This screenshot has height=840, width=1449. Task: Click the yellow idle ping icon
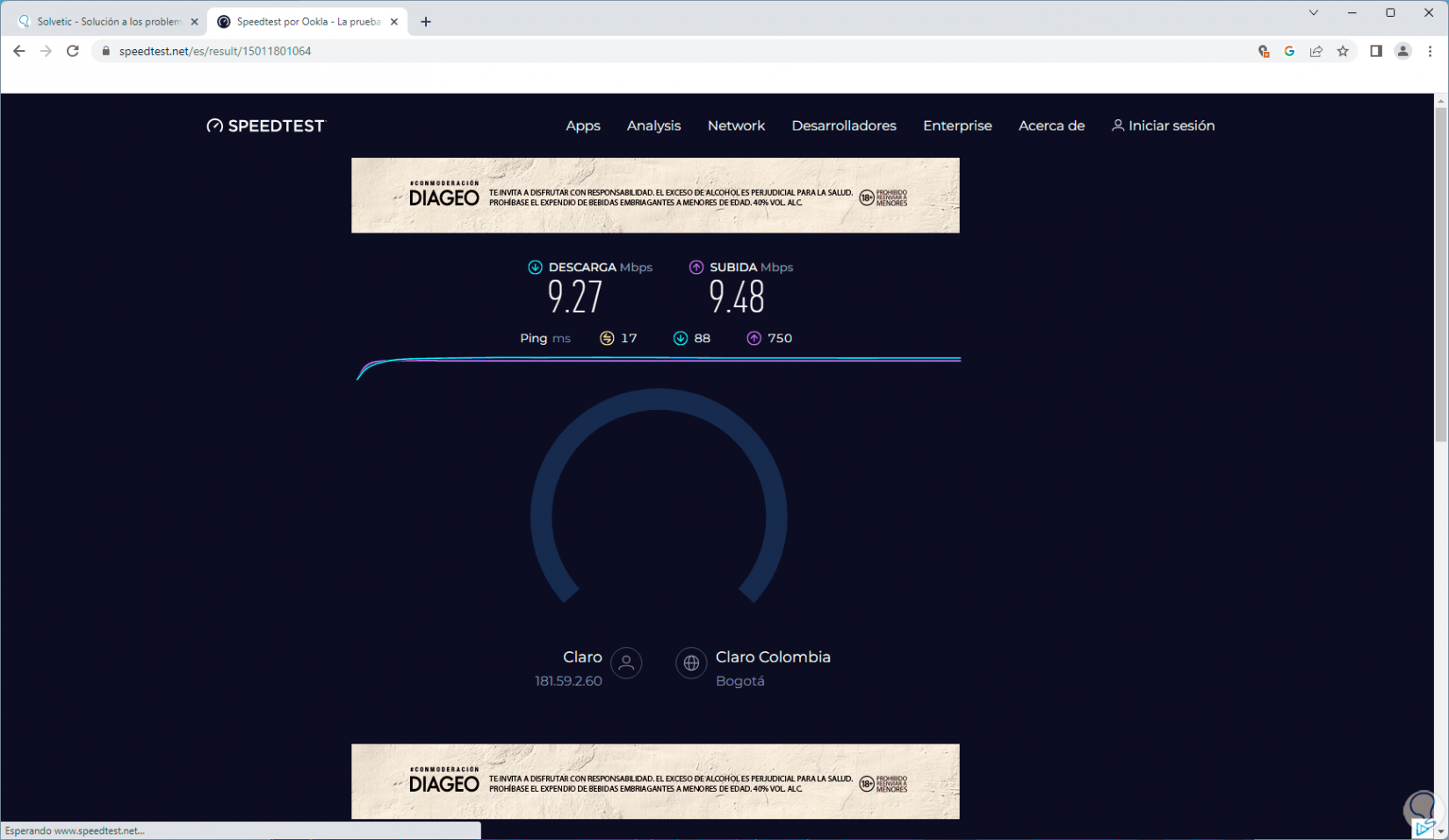(x=607, y=338)
